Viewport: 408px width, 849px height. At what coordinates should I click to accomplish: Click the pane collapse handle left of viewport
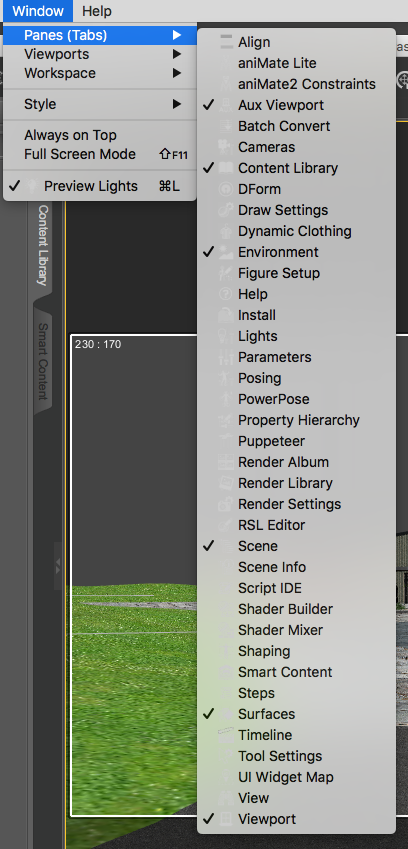58,566
